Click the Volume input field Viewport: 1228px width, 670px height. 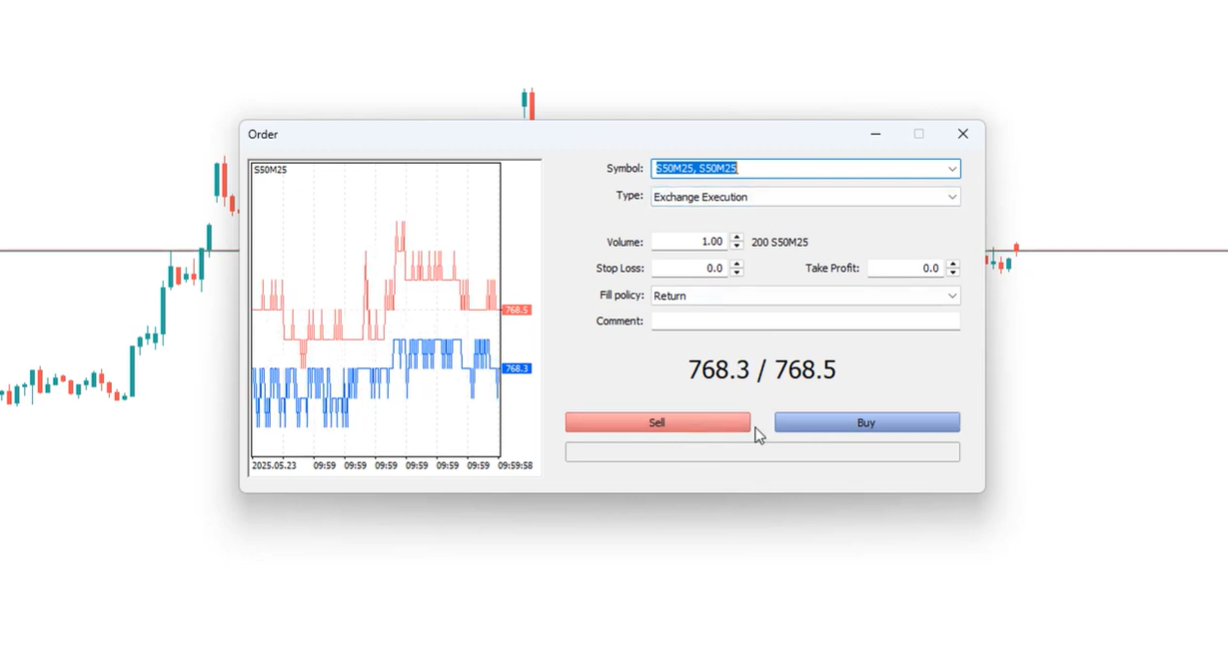[x=690, y=242]
